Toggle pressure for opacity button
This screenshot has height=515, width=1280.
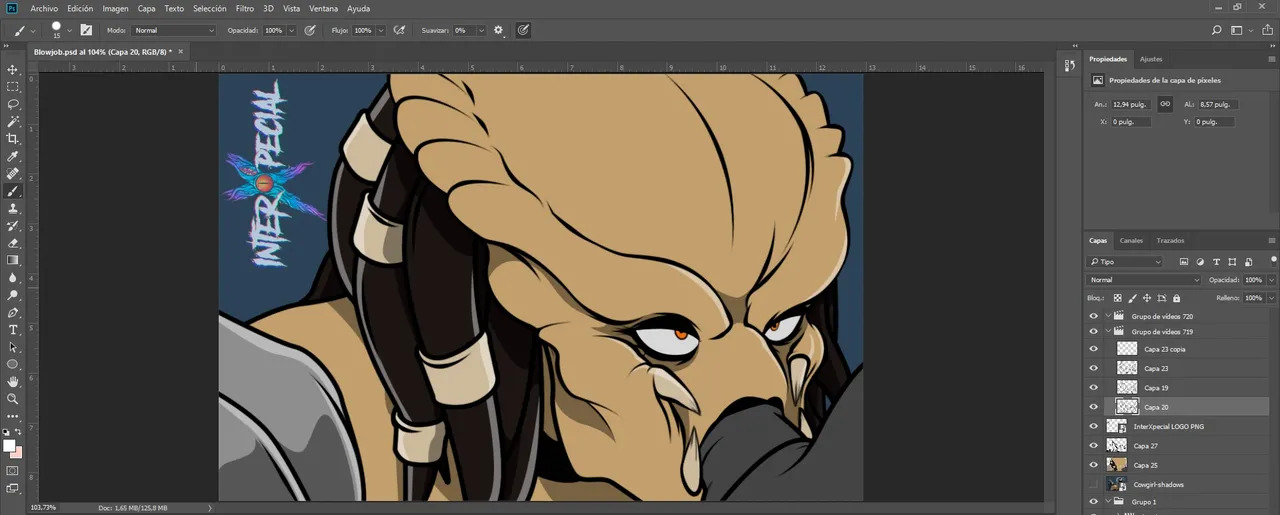click(310, 31)
